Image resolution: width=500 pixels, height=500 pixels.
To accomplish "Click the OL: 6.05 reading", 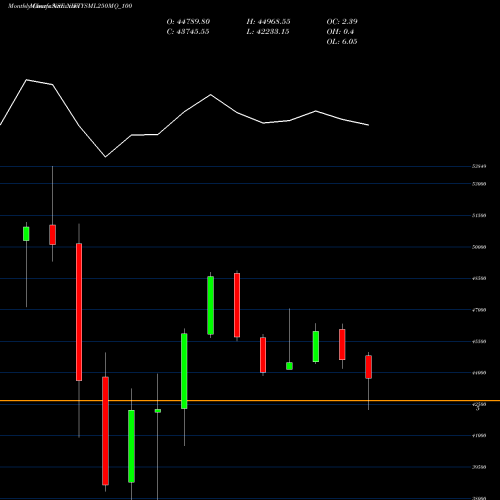I will (342, 42).
